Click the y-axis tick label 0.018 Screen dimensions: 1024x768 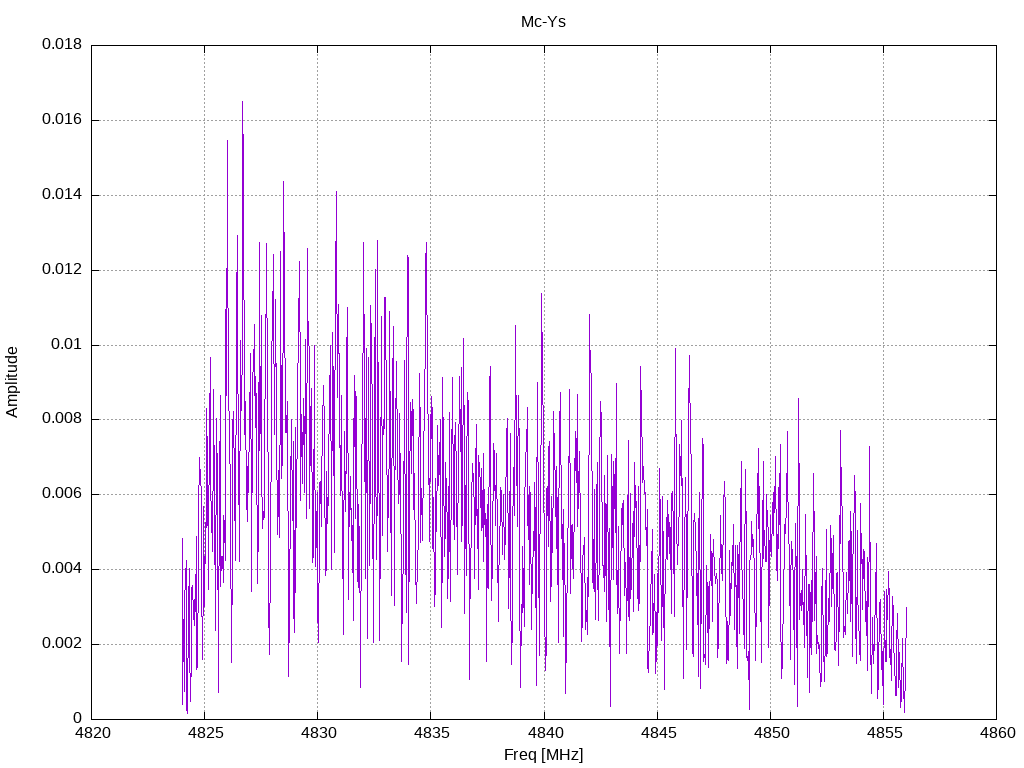[x=62, y=44]
